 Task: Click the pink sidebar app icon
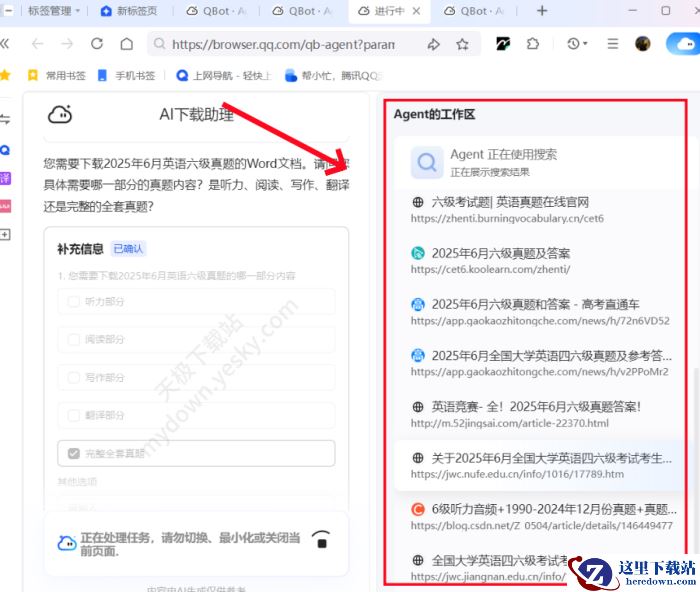5,206
